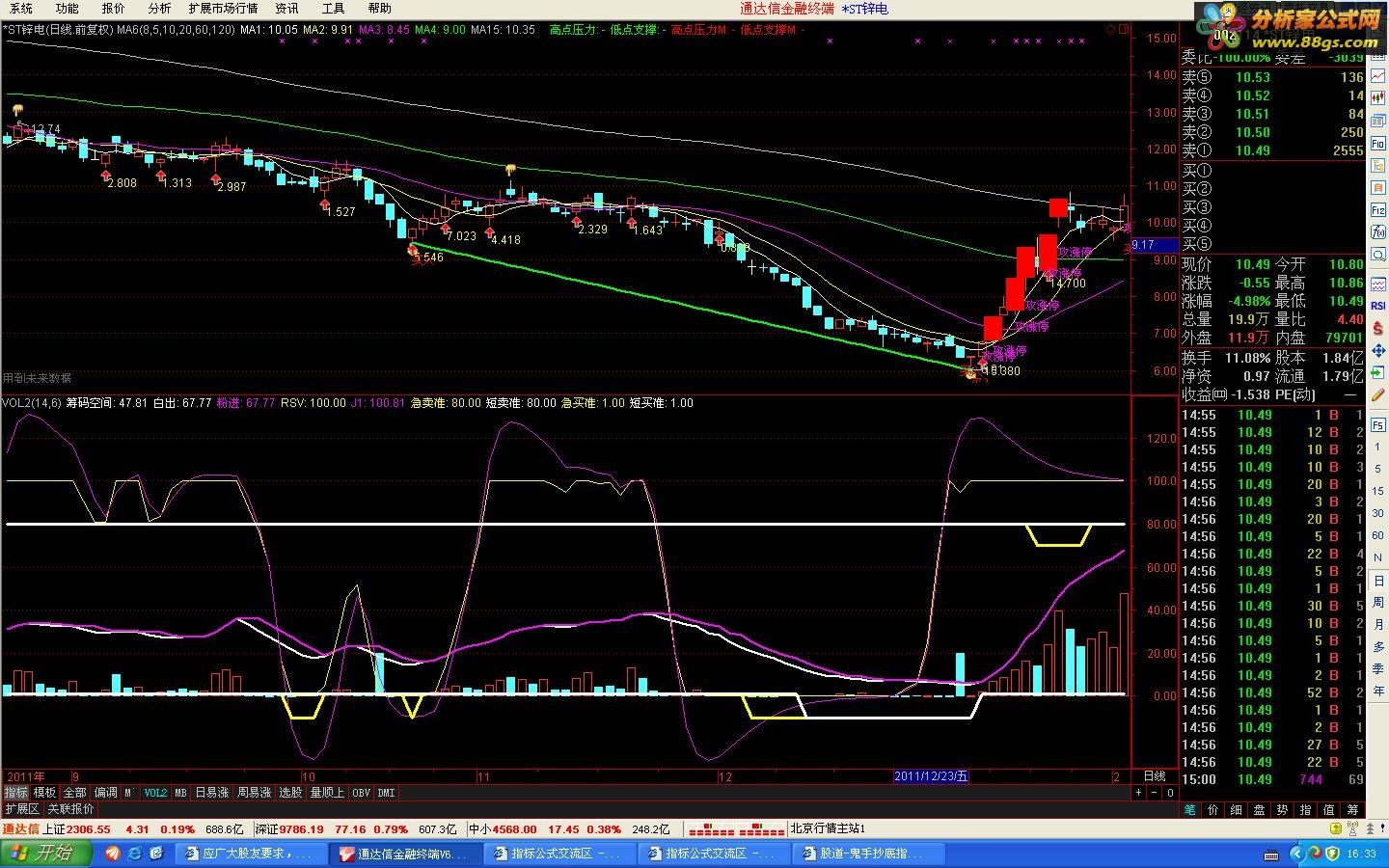This screenshot has width=1389, height=868.
Task: Click the 2011/12/23 date marker
Action: pos(931,776)
